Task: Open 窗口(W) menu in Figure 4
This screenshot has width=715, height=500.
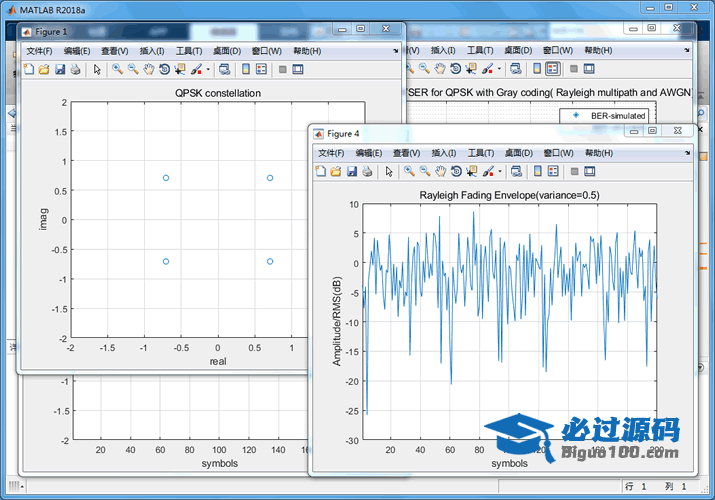Action: click(x=559, y=153)
